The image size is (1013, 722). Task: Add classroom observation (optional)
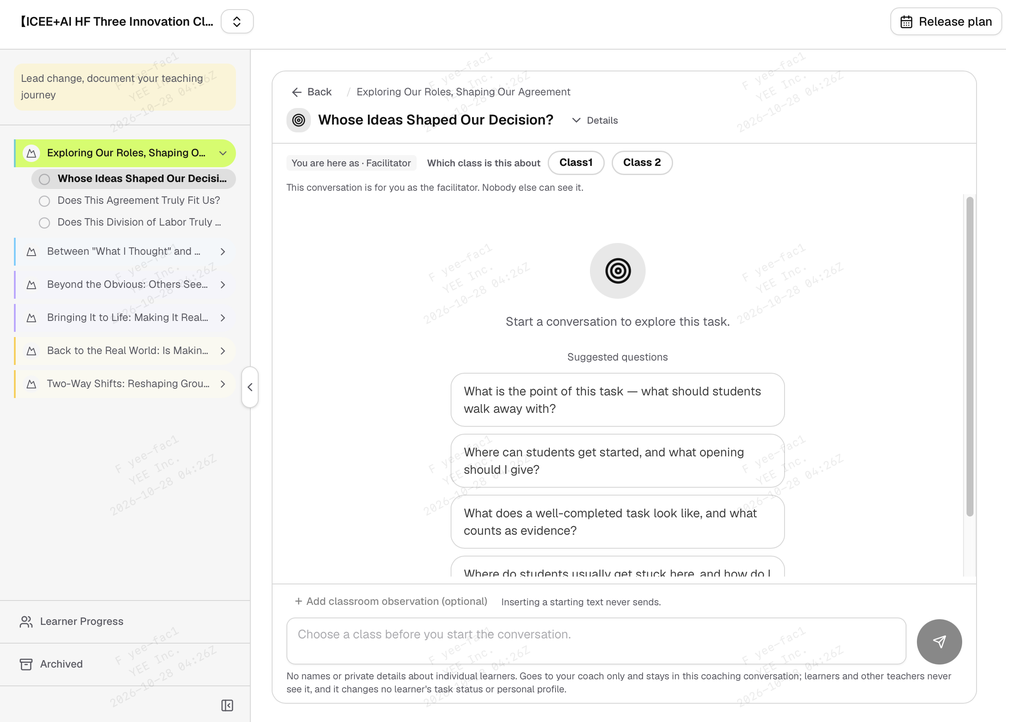pyautogui.click(x=391, y=602)
